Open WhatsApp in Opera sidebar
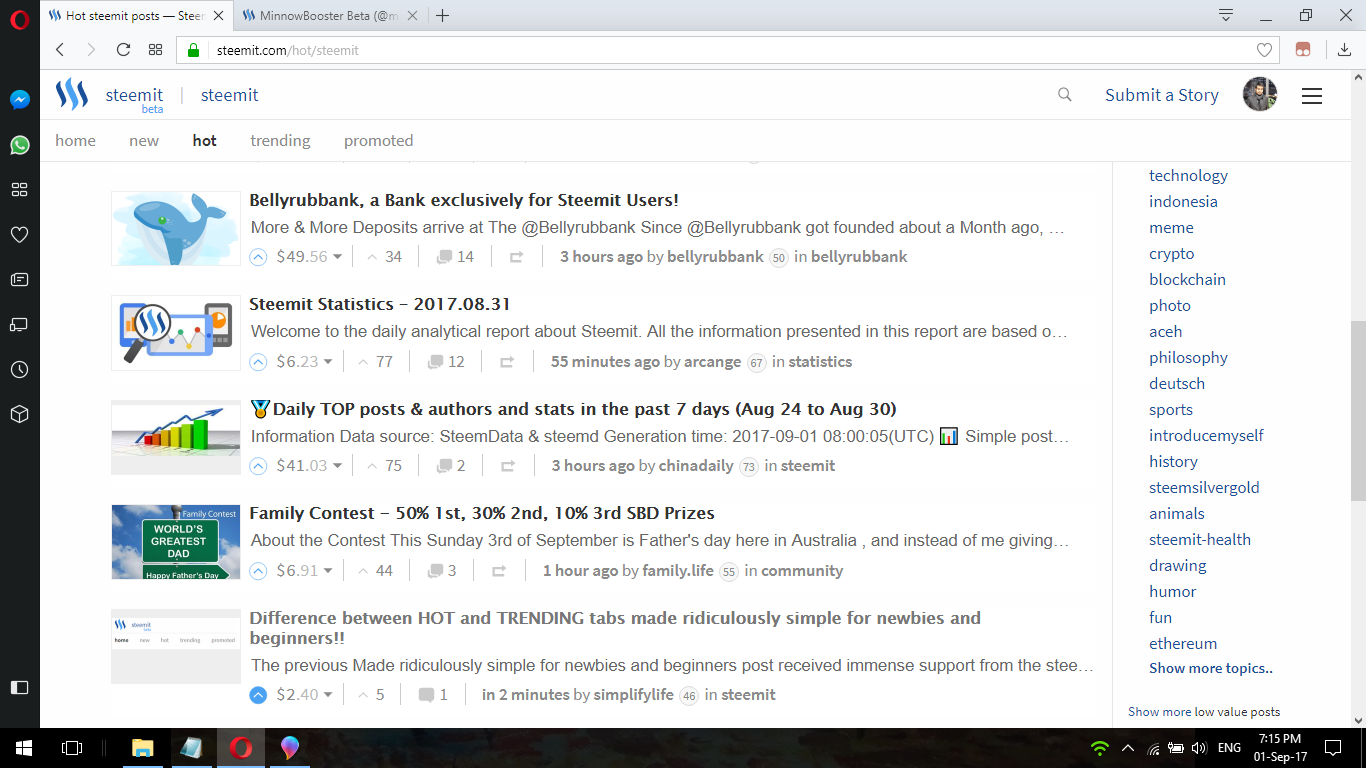This screenshot has width=1366, height=768. (x=19, y=145)
